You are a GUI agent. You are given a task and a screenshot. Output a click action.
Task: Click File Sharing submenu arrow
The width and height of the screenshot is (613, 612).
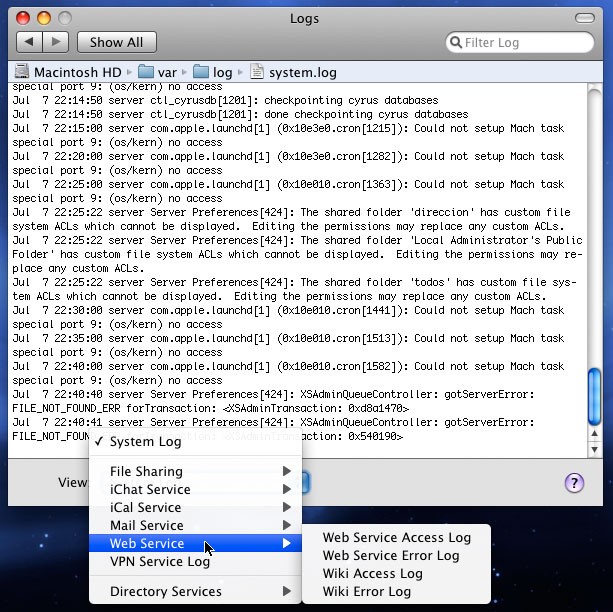pyautogui.click(x=287, y=471)
